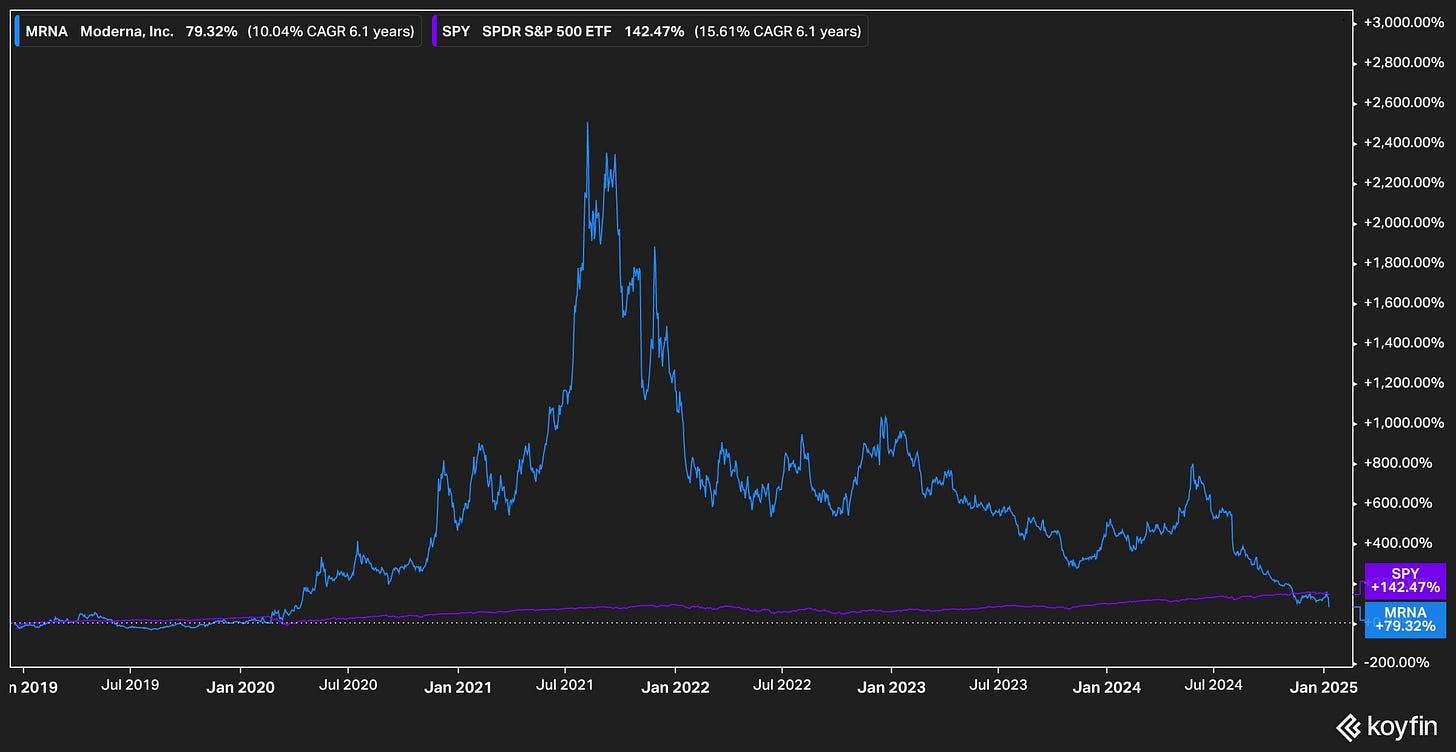Click the Jan 2025 x-axis label

[1322, 687]
